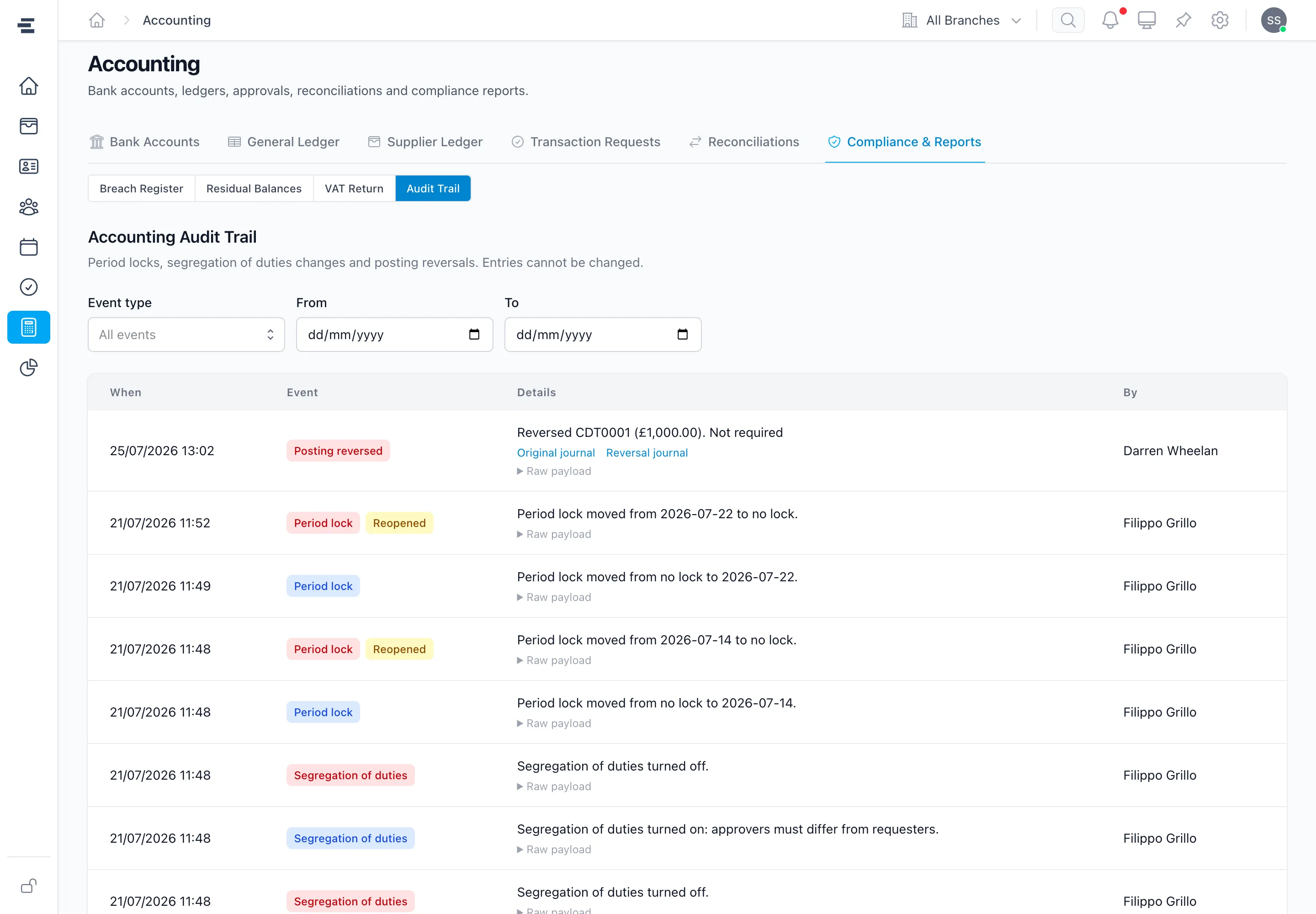Expand Raw payload under 'no lock to 2026-07-14'

(x=554, y=723)
